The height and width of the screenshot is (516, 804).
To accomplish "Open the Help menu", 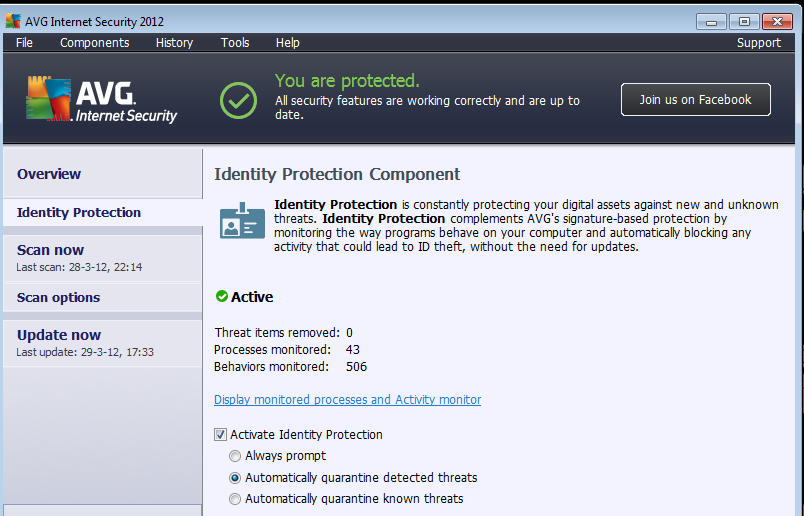I will click(287, 43).
